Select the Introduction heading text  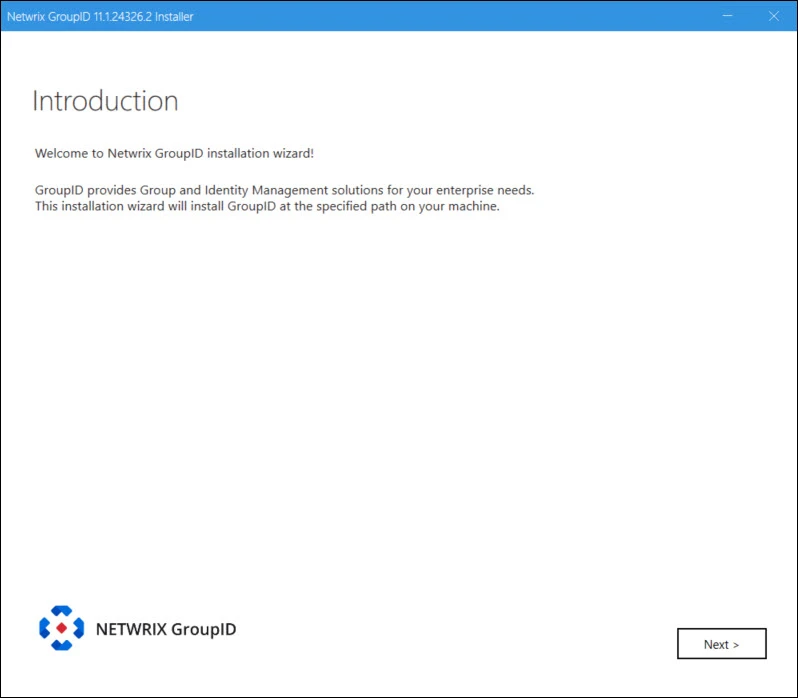tap(105, 101)
